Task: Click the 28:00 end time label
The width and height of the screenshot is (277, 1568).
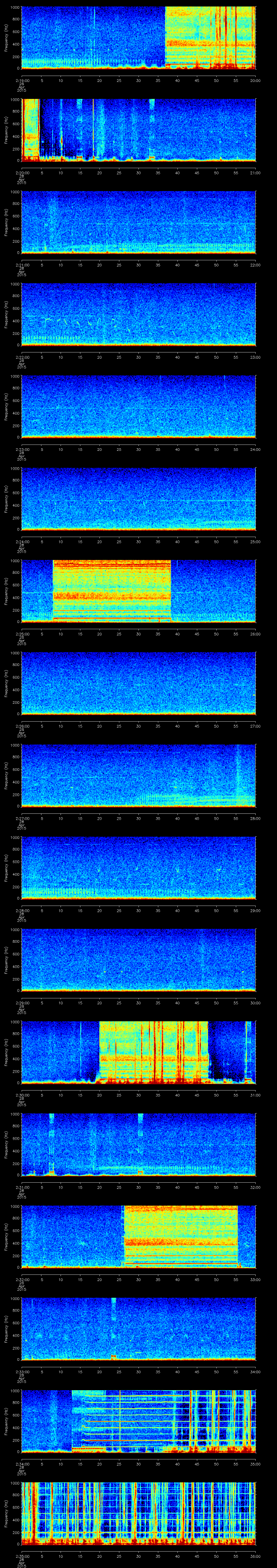Action: 255,818
